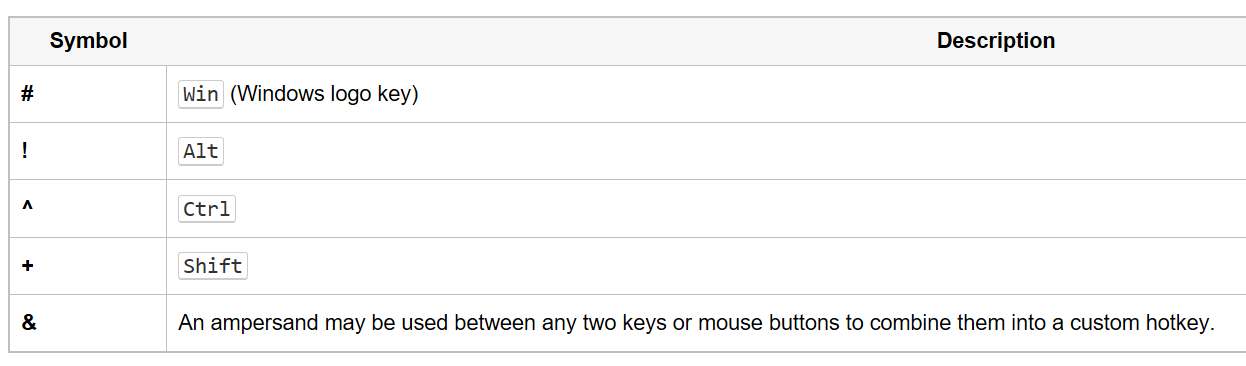Screen dimensions: 1246x366
Task: Click the Symbol column header
Action: click(88, 41)
